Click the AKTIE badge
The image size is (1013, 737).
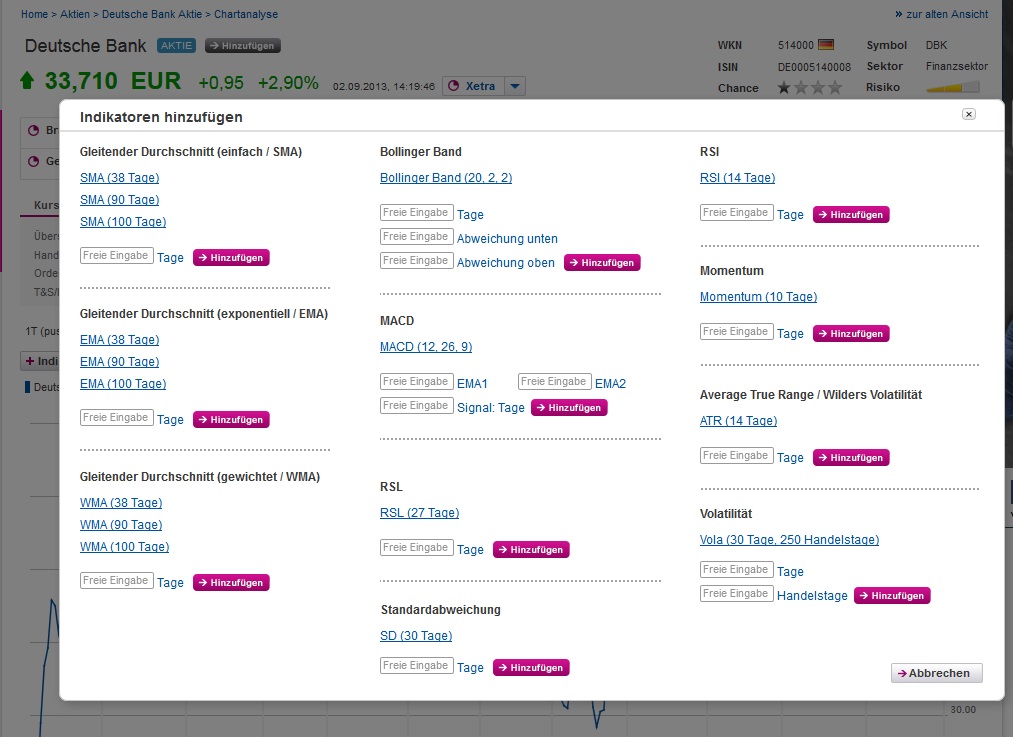point(176,46)
